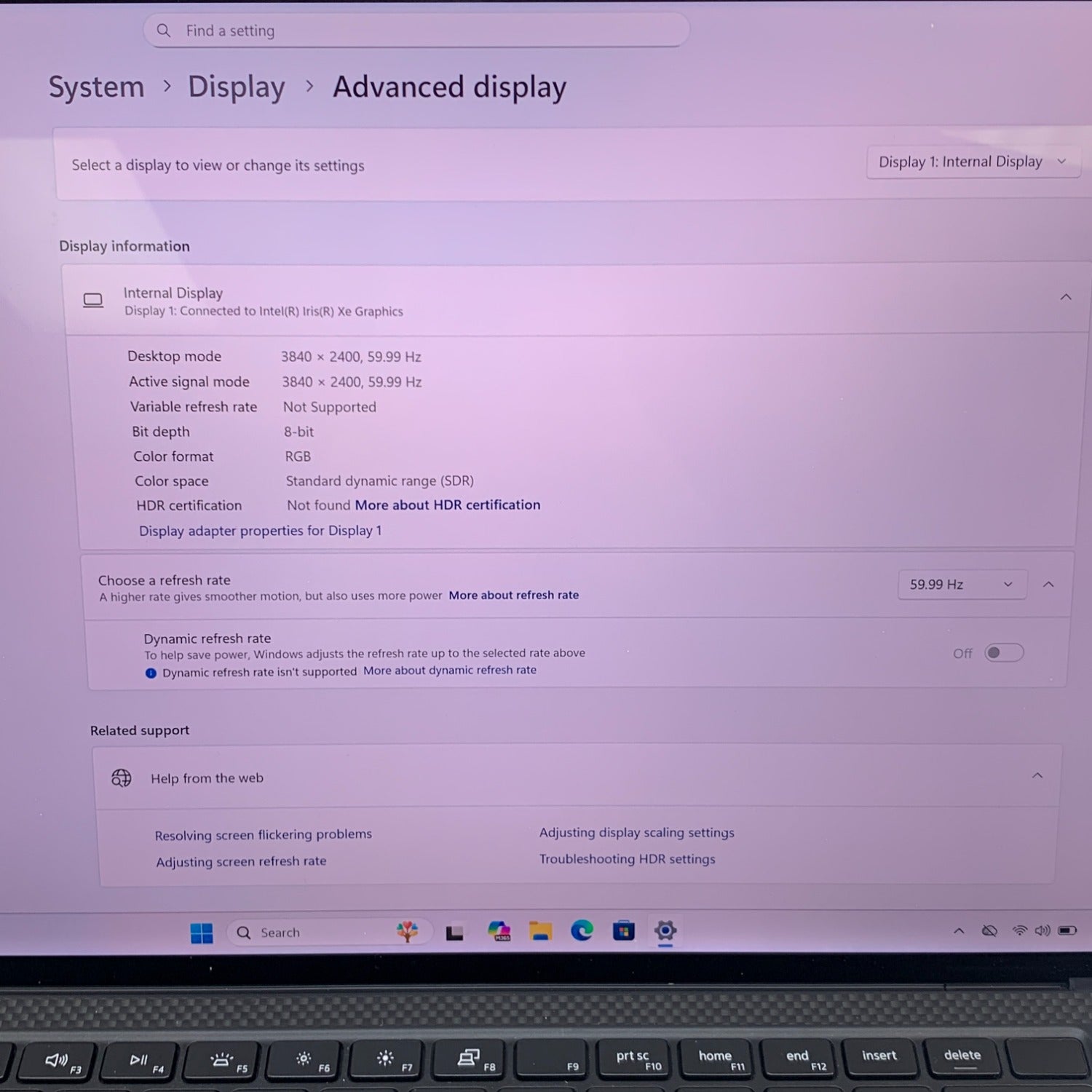
Task: Open Wi-Fi network quick settings
Action: pyautogui.click(x=1020, y=930)
